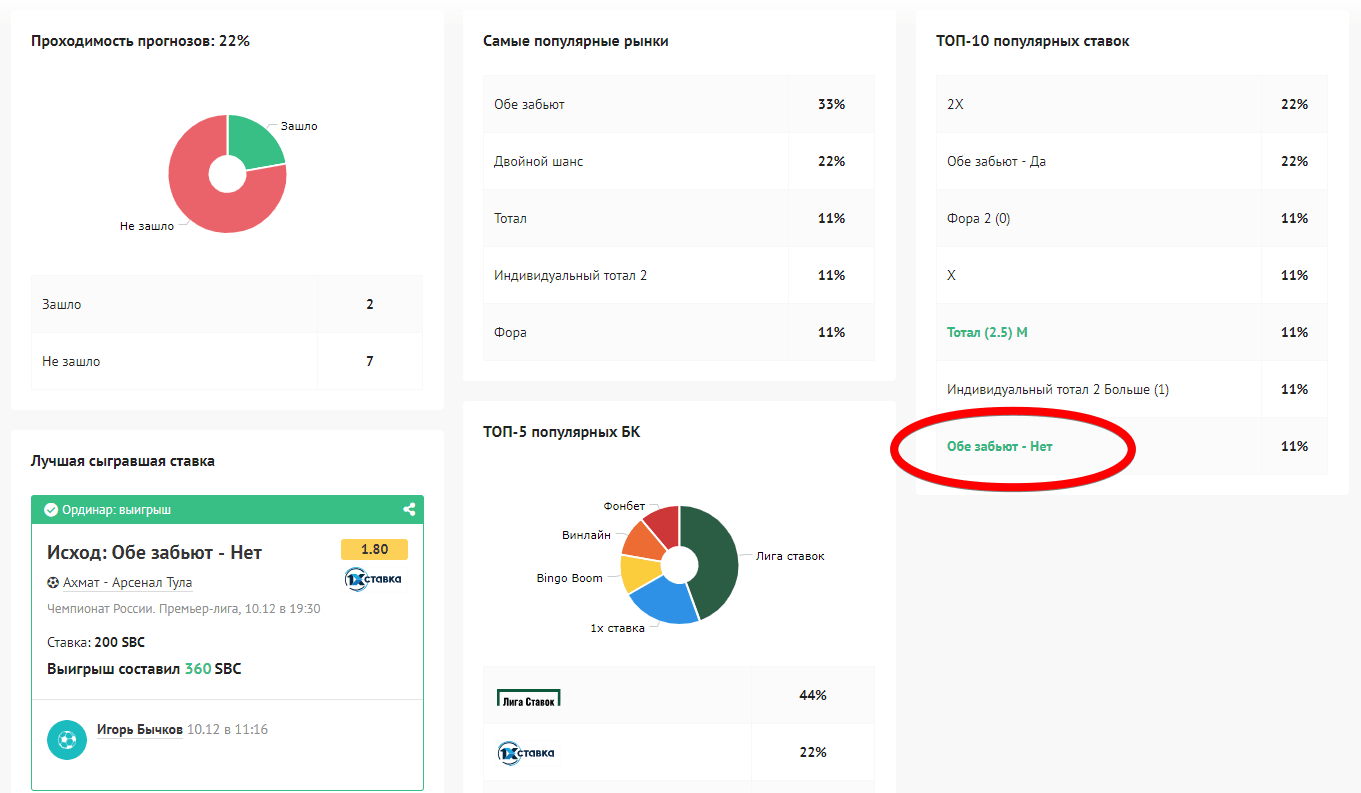Click the soccer ball icon near Ахмат
This screenshot has width=1361, height=793.
click(53, 583)
